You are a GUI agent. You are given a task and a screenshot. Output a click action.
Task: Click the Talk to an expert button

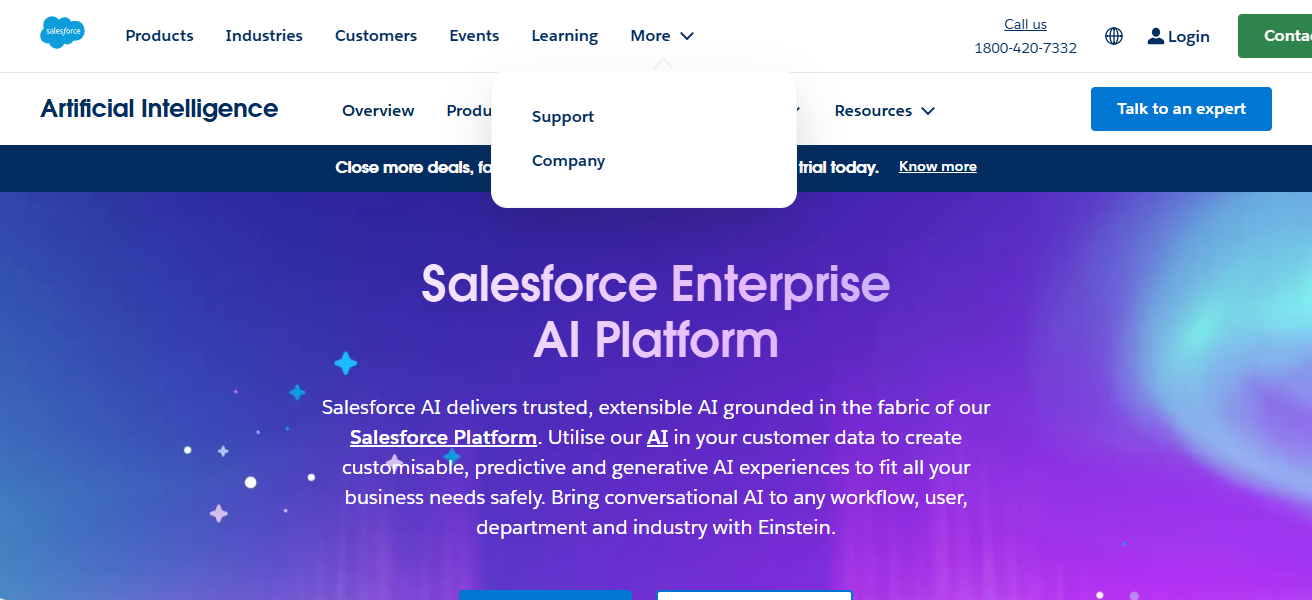coord(1181,108)
